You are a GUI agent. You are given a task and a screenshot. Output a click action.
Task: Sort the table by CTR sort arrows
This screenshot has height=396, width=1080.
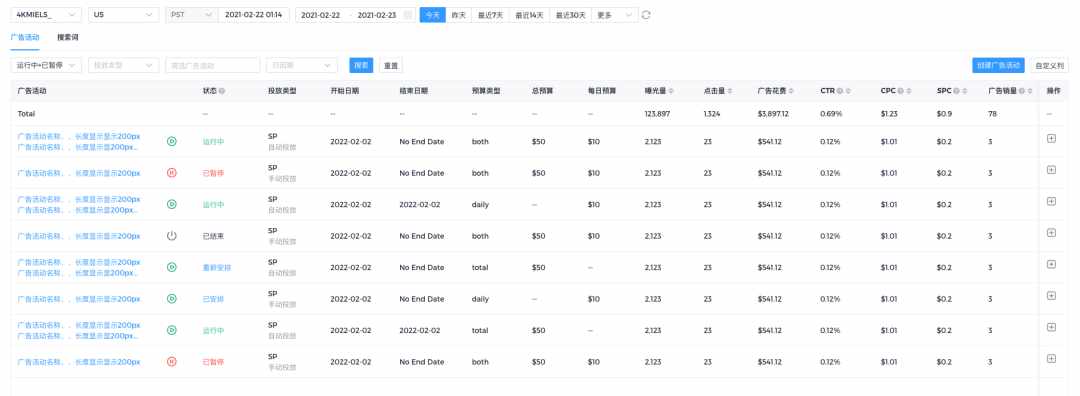pos(848,91)
